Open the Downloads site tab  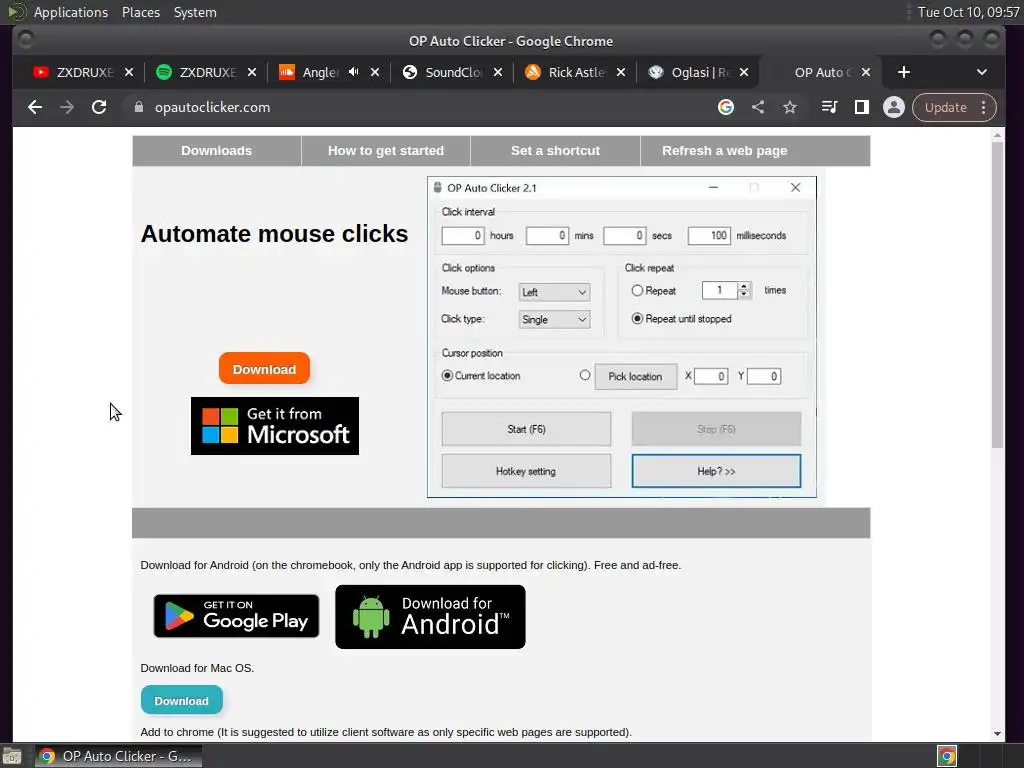pos(216,151)
